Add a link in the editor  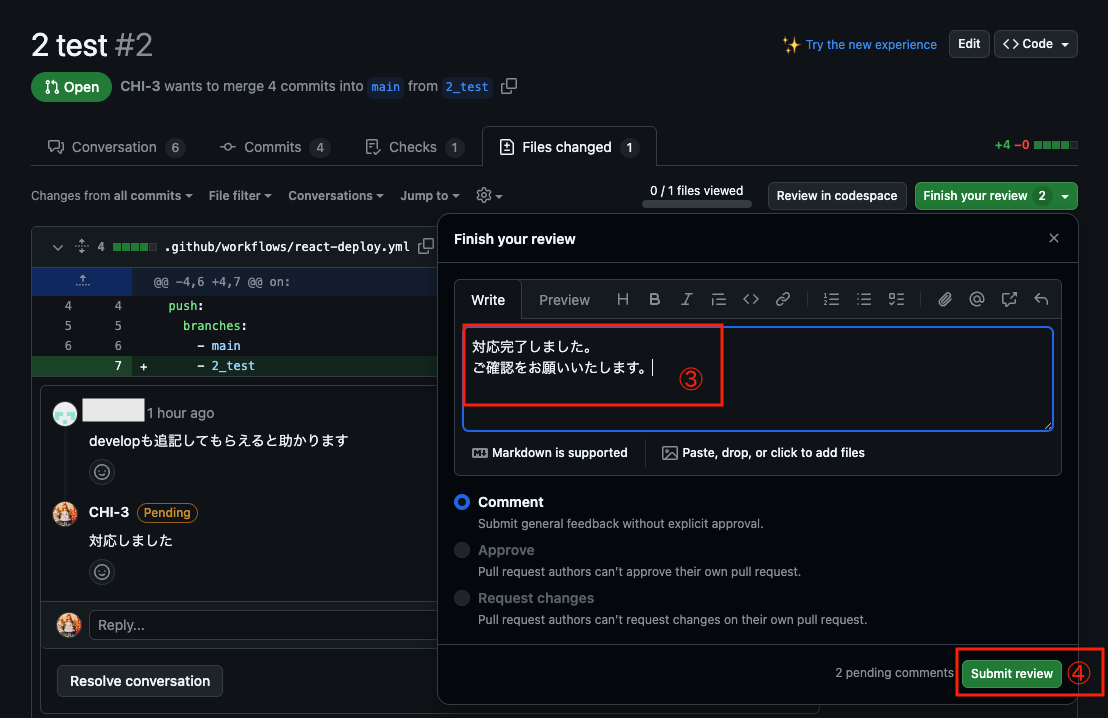coord(783,300)
